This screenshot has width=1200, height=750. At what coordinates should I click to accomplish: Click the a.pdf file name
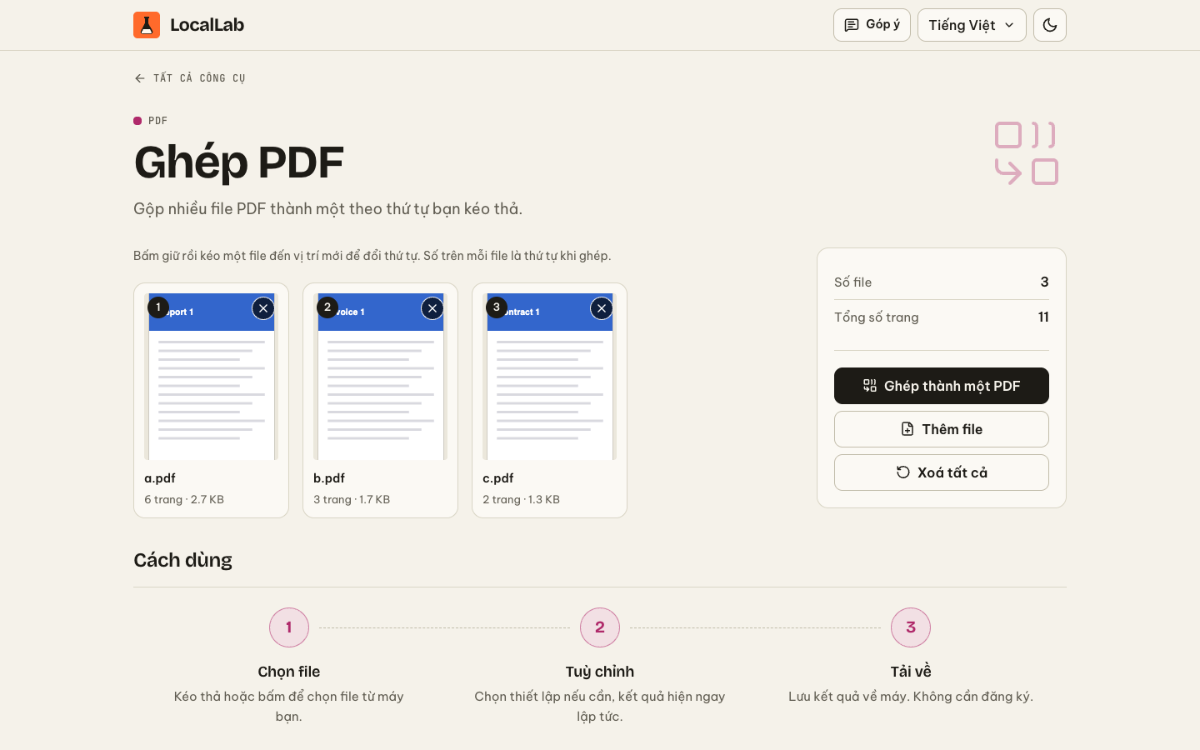click(160, 478)
